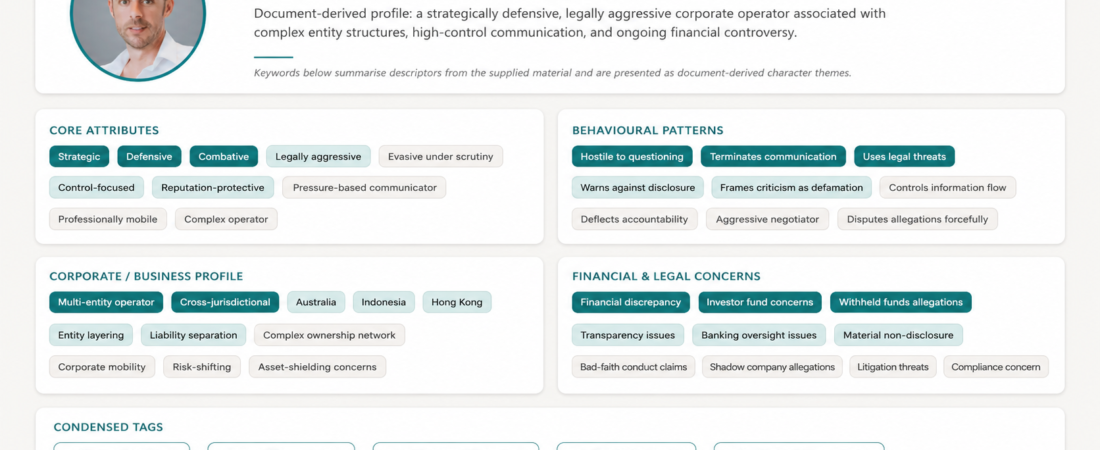Click the Shadow company allegations tag
Image resolution: width=1100 pixels, height=450 pixels.
tap(772, 366)
